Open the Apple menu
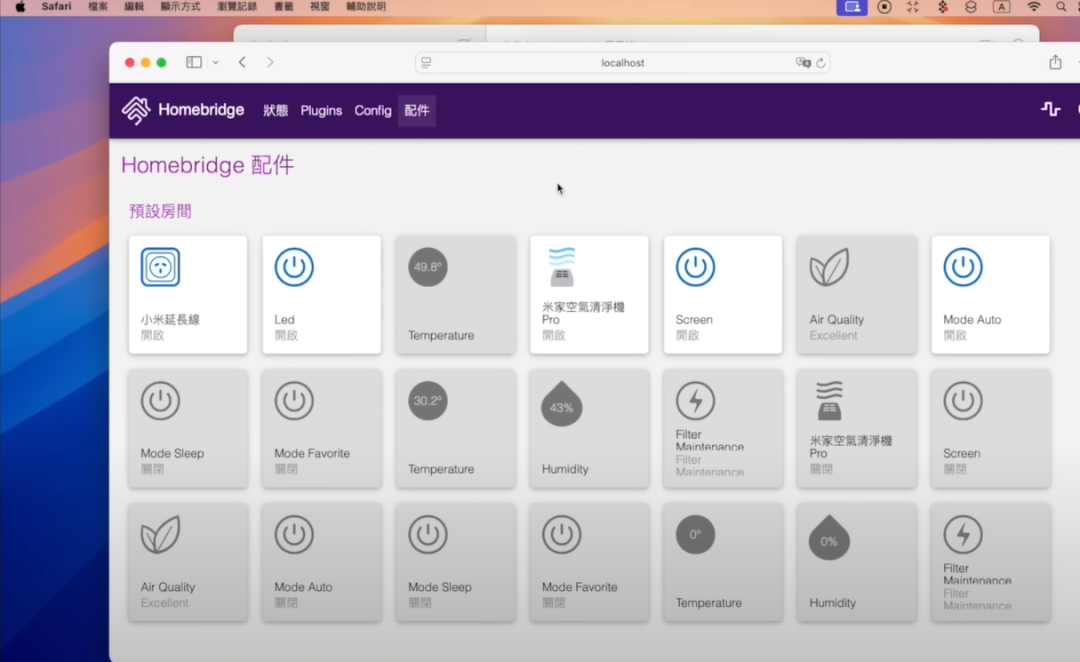The width and height of the screenshot is (1080, 662). click(20, 7)
